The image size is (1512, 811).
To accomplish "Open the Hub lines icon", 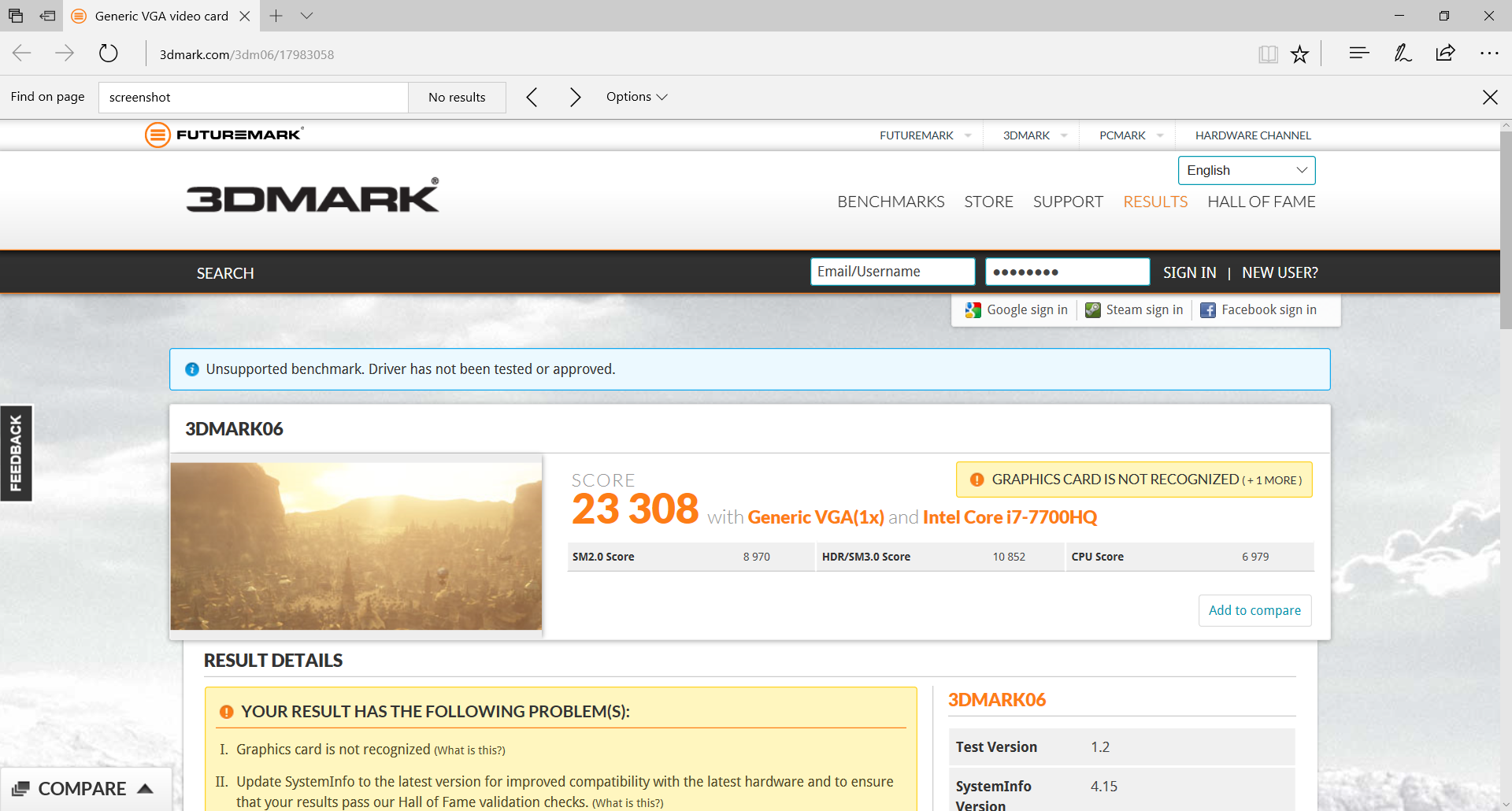I will (x=1359, y=54).
